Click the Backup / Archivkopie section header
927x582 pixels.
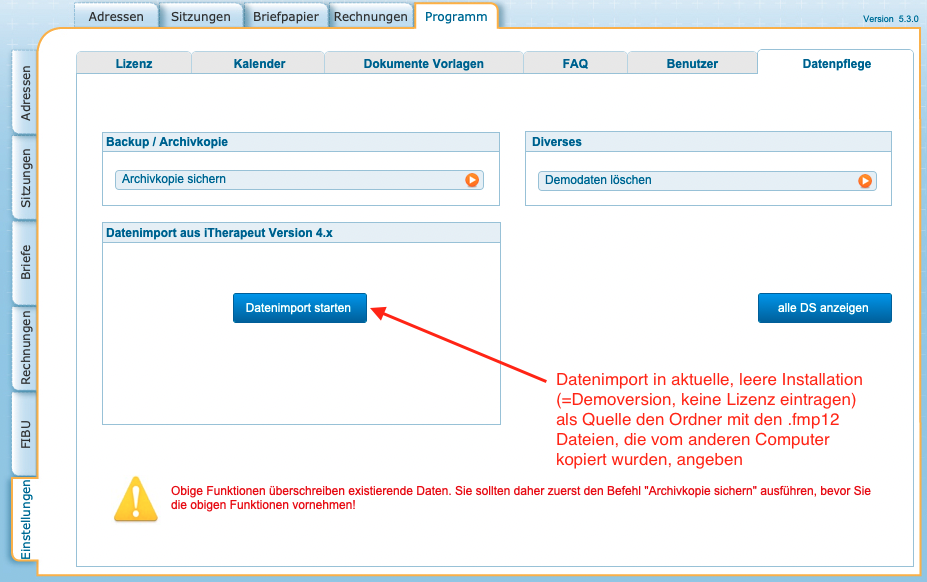point(301,142)
